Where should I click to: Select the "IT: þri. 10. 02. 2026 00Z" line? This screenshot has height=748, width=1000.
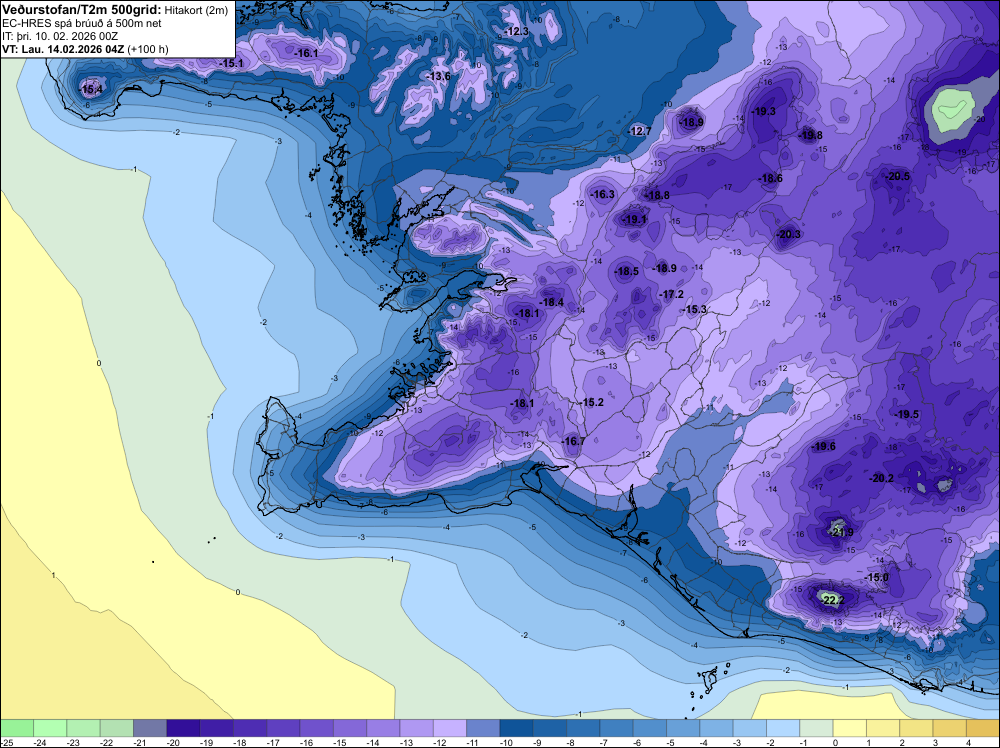(x=60, y=36)
